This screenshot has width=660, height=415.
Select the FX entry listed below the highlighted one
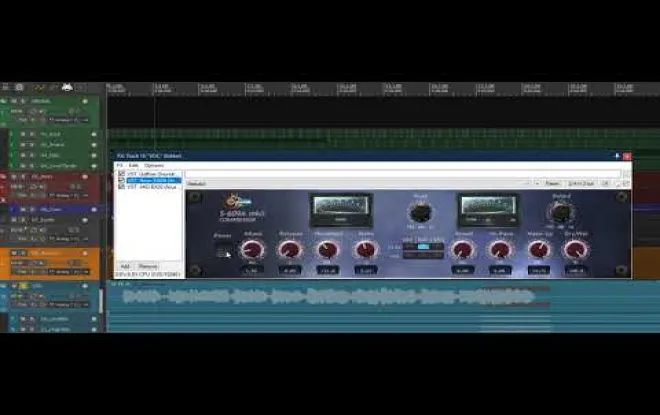click(152, 186)
